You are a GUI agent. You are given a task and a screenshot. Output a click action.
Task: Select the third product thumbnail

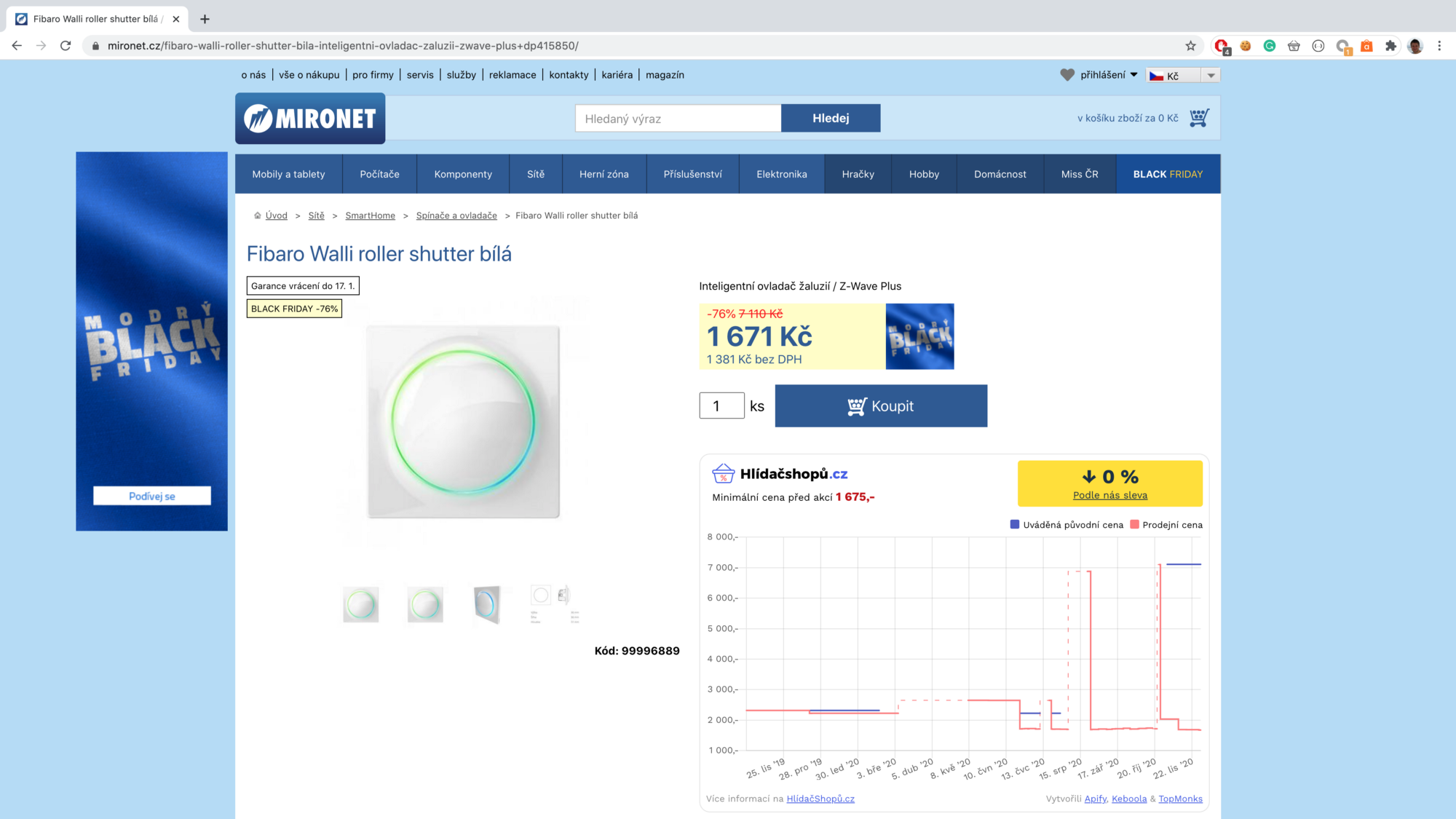(488, 604)
